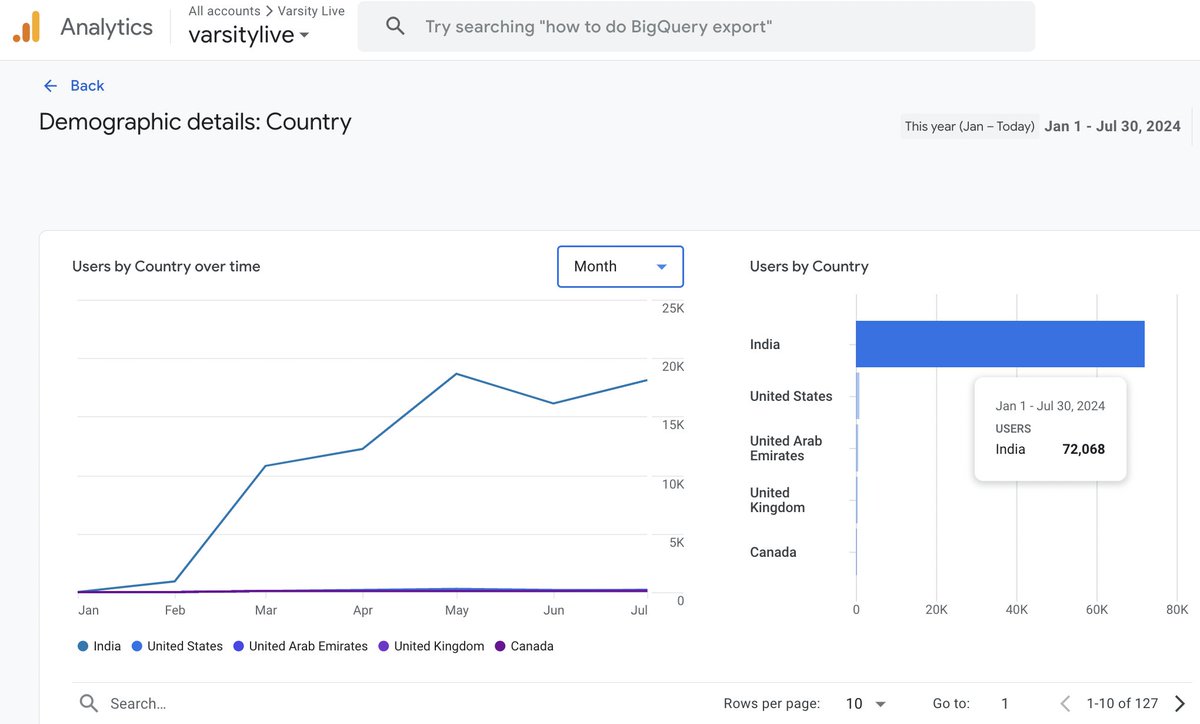
Task: Click the Google Analytics logo icon
Action: tap(26, 27)
